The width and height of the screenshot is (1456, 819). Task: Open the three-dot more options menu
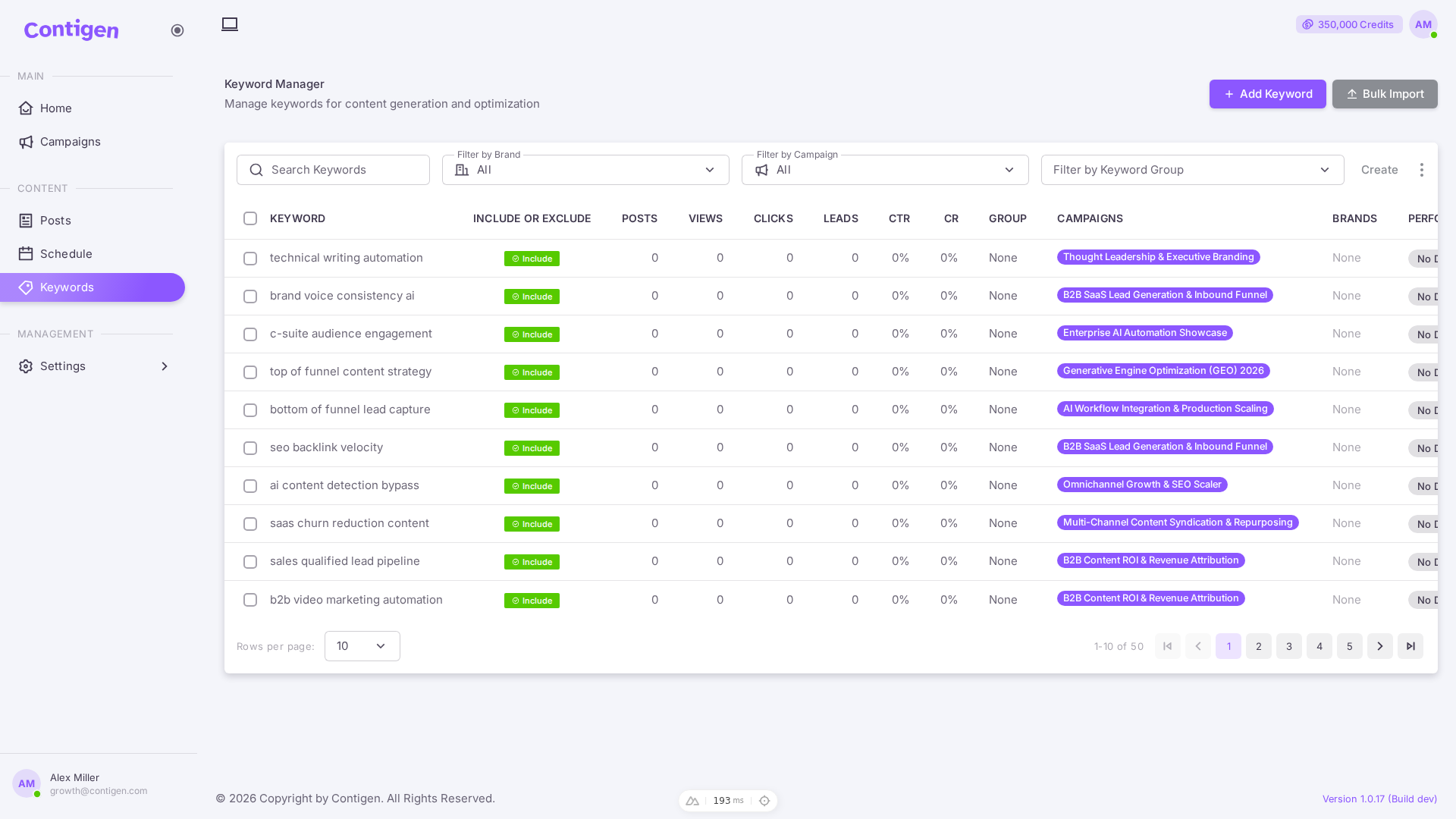(1422, 170)
